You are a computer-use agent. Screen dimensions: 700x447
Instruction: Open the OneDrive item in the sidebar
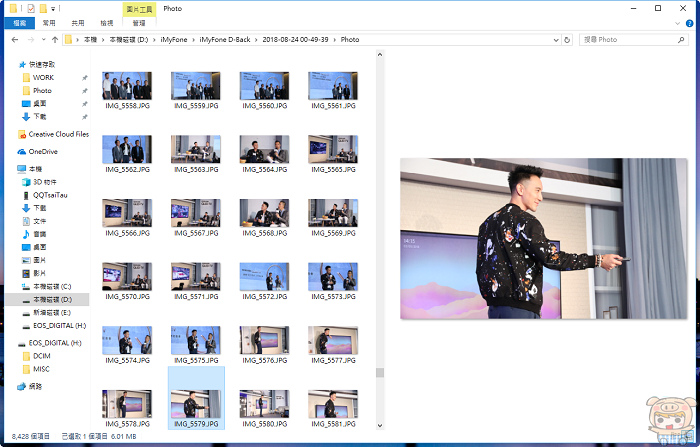(x=43, y=151)
